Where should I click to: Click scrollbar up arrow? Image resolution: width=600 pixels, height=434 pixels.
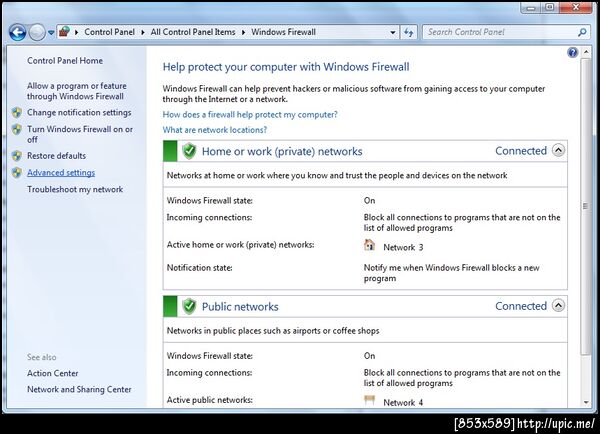click(x=586, y=52)
